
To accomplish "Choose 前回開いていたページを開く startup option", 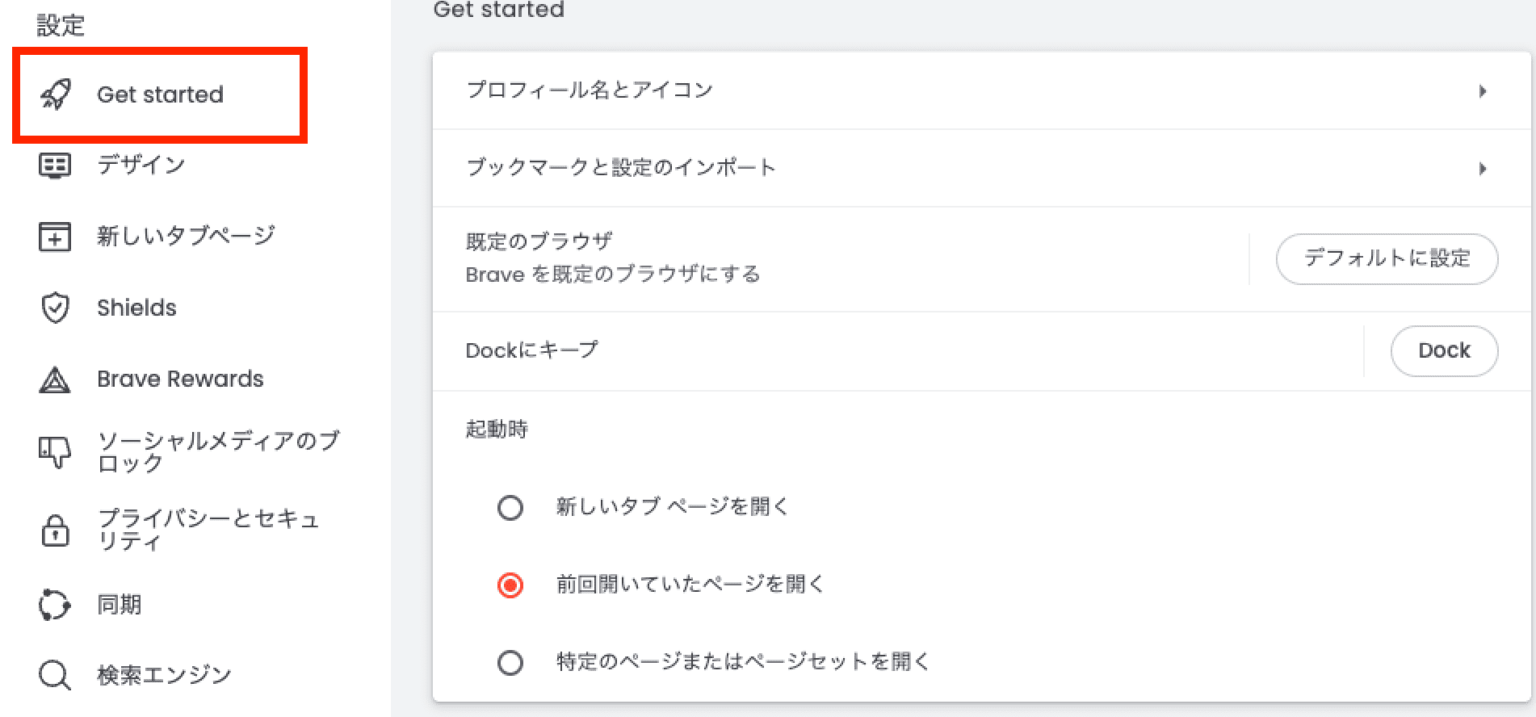I will (x=511, y=585).
